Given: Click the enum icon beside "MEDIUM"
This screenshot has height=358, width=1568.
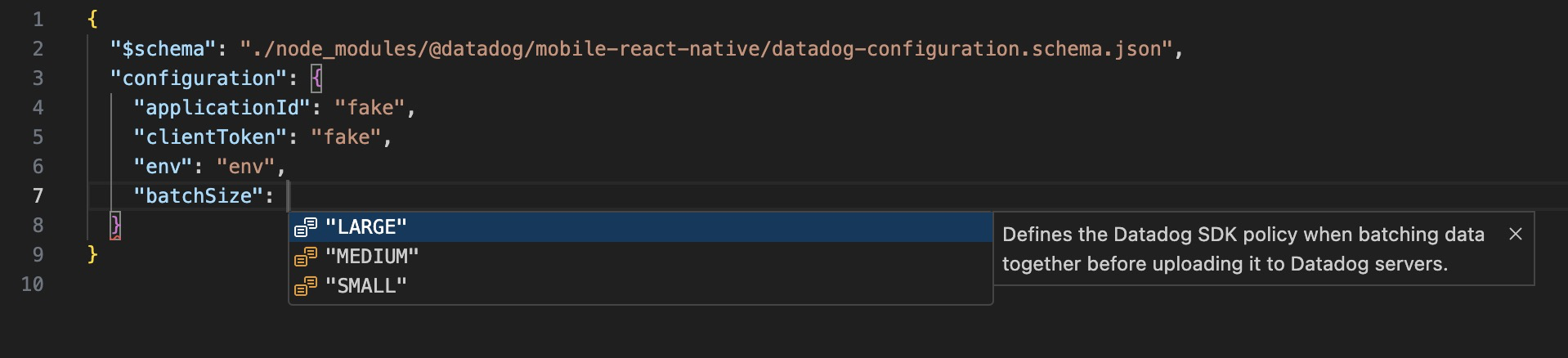Looking at the screenshot, I should 306,257.
